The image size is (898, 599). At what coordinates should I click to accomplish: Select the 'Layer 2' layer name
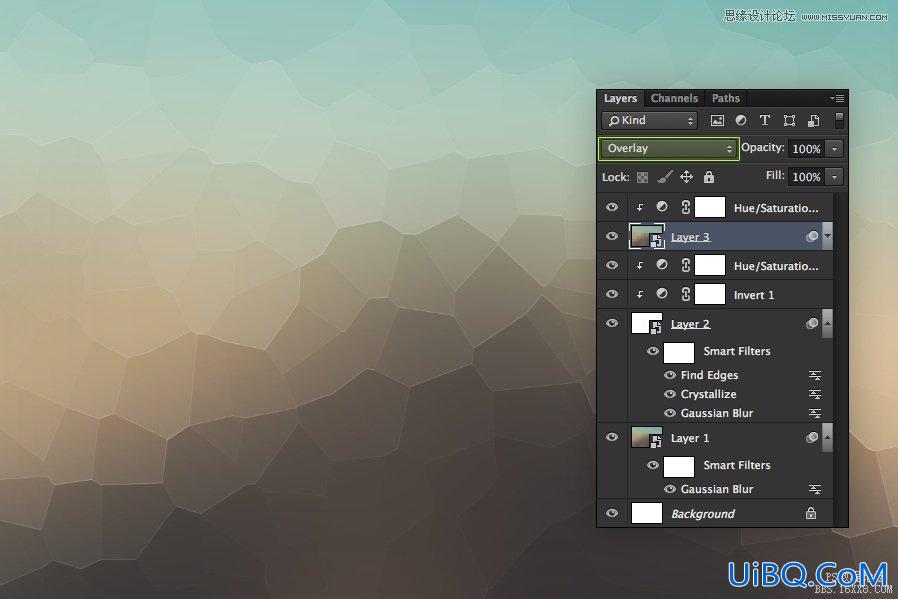[x=690, y=324]
